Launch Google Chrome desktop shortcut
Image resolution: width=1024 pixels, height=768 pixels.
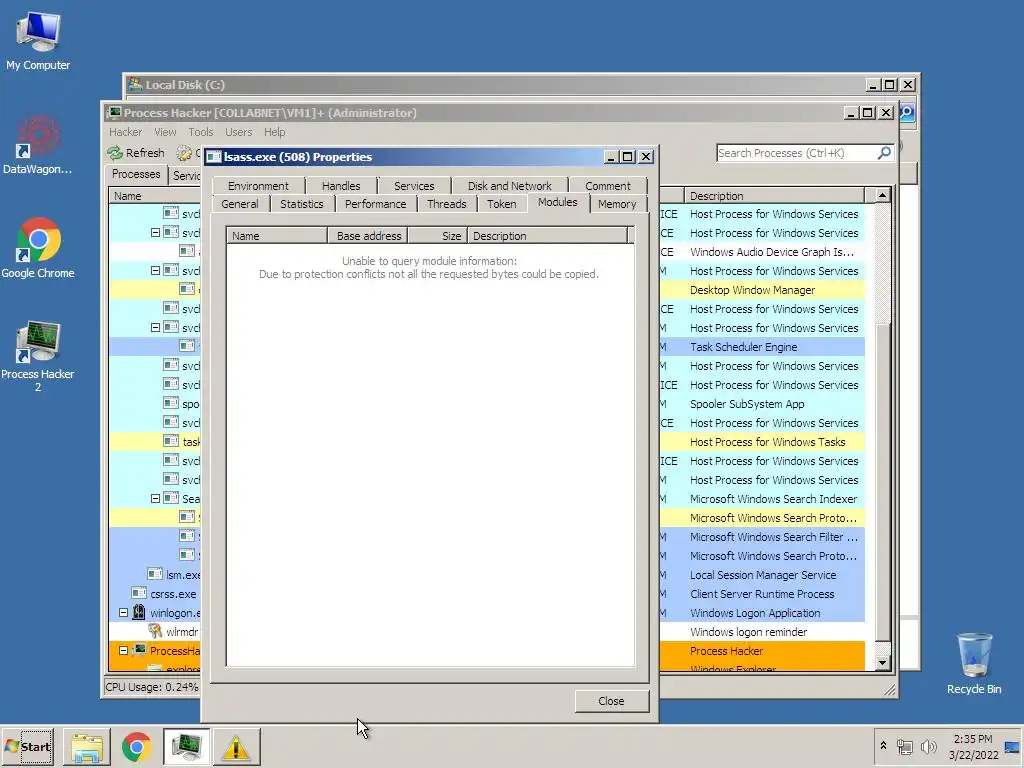click(38, 248)
